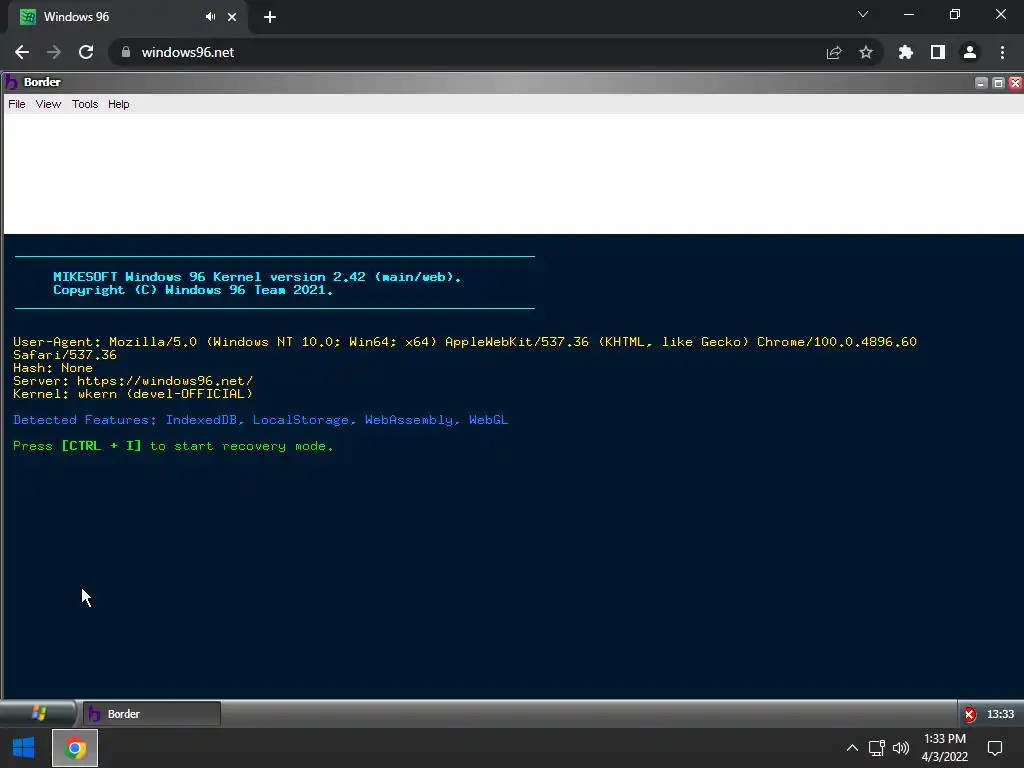Click Chrome icon in Windows taskbar
The height and width of the screenshot is (768, 1024).
point(75,748)
